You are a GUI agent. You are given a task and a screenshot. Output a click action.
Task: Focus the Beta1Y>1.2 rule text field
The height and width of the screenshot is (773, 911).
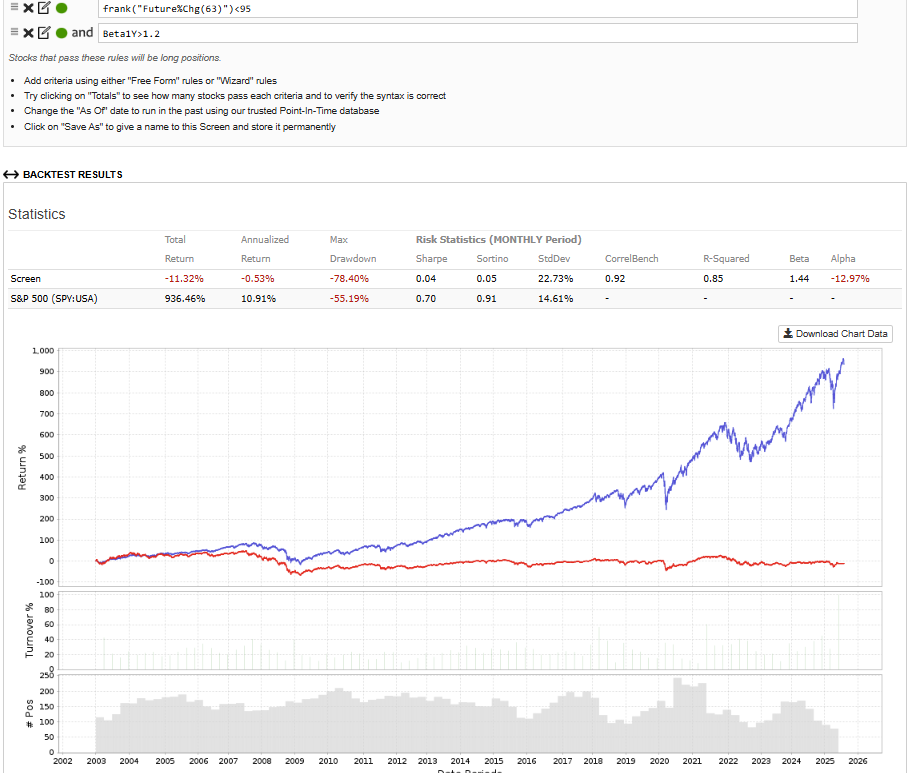(x=480, y=34)
